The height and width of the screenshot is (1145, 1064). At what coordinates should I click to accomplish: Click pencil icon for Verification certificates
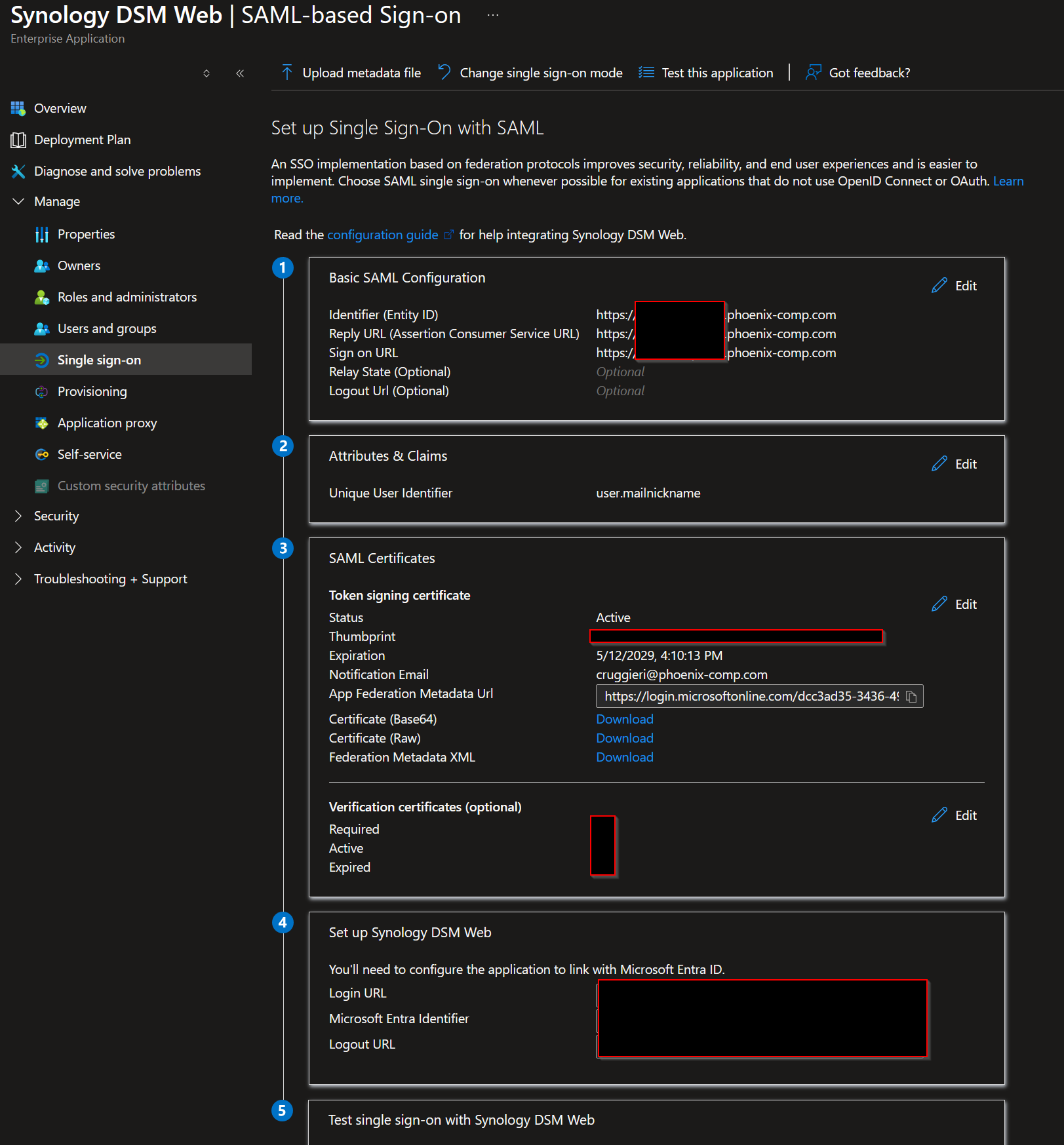pos(939,815)
